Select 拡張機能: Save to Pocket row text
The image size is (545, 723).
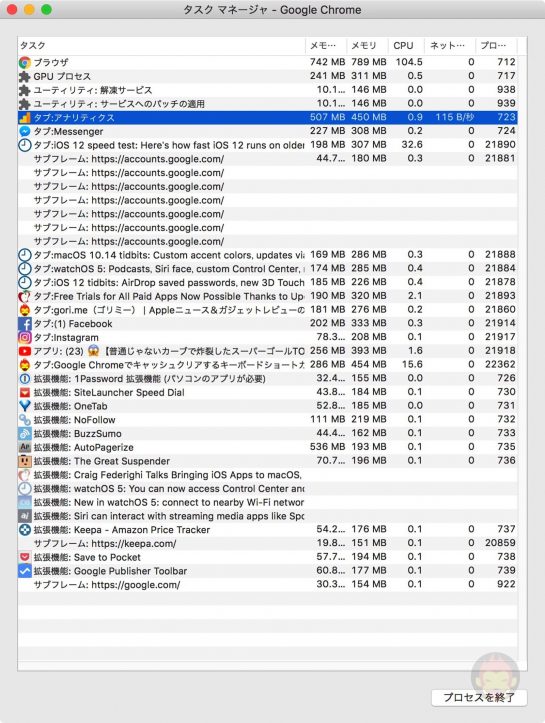pos(87,557)
